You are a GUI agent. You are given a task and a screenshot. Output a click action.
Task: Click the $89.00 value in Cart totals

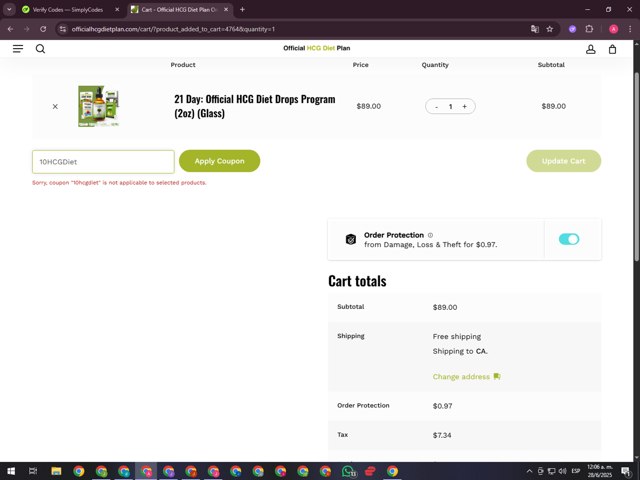(x=445, y=307)
